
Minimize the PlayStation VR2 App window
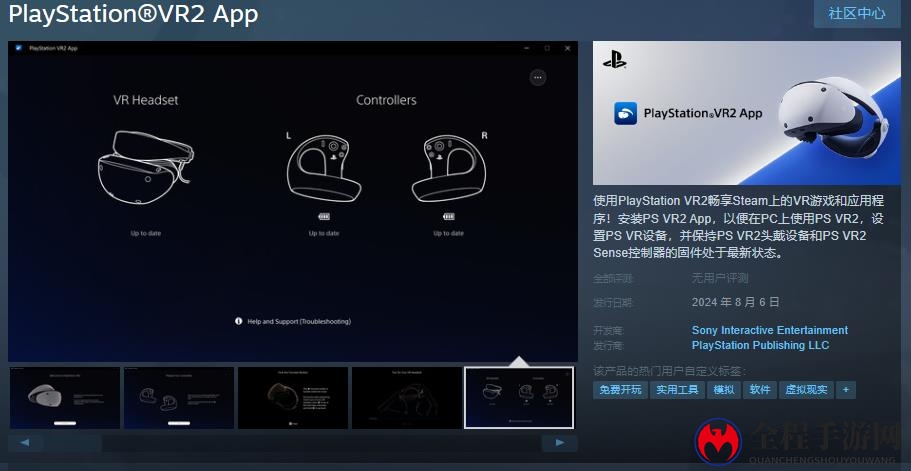pos(526,48)
